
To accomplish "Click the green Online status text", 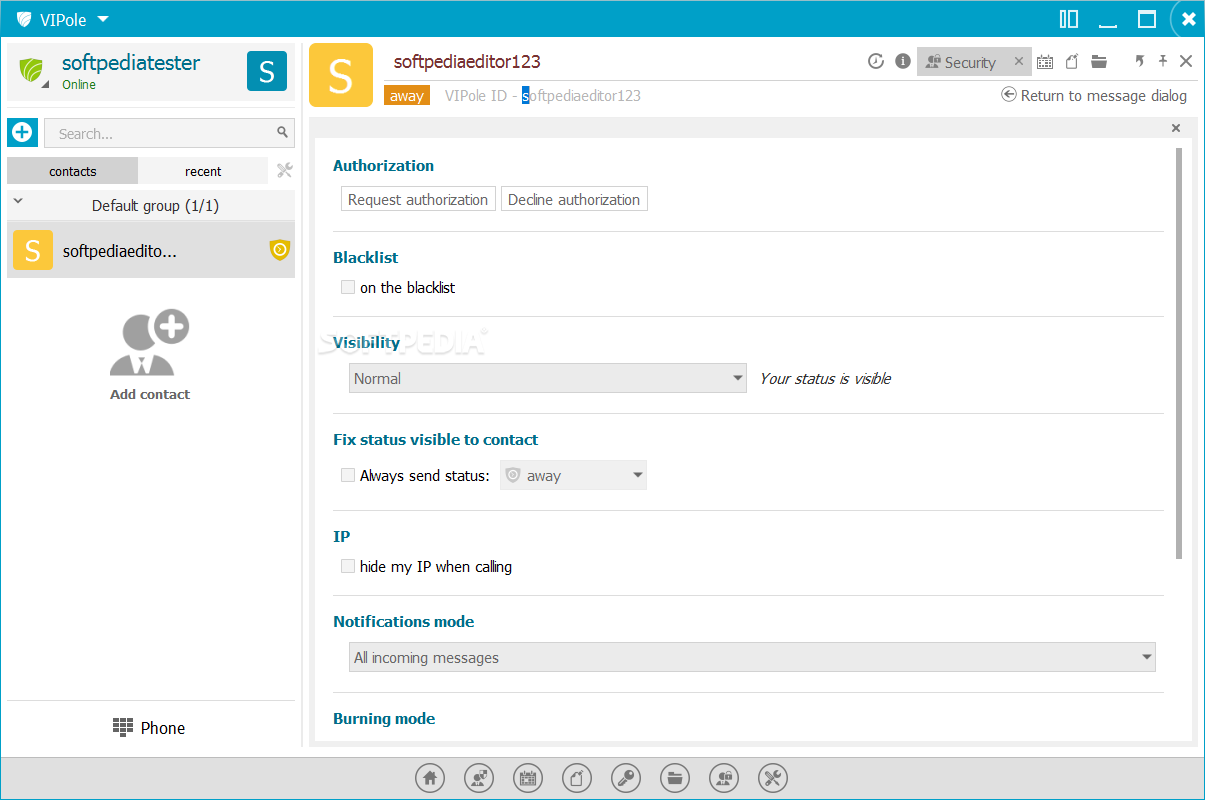I will pyautogui.click(x=79, y=85).
